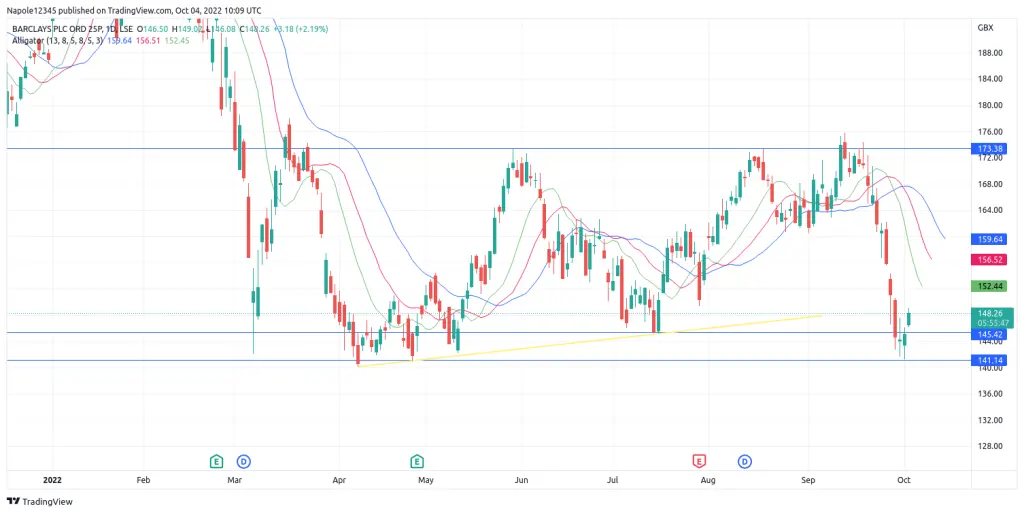
Task: Click the 180.00 tick on price axis
Action: [990, 105]
